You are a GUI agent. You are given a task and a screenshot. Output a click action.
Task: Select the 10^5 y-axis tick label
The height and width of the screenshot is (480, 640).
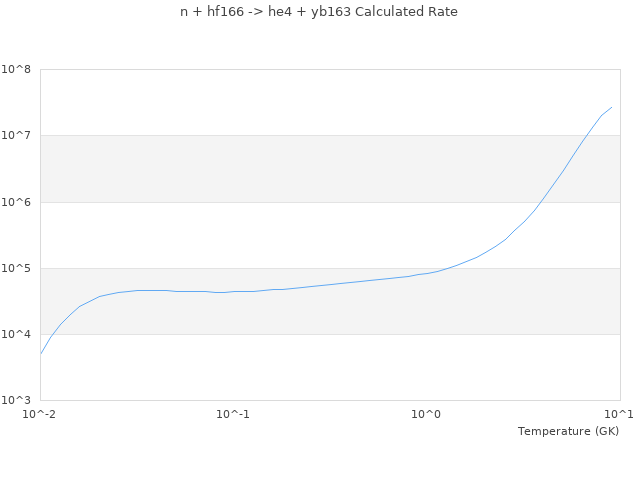pos(16,268)
